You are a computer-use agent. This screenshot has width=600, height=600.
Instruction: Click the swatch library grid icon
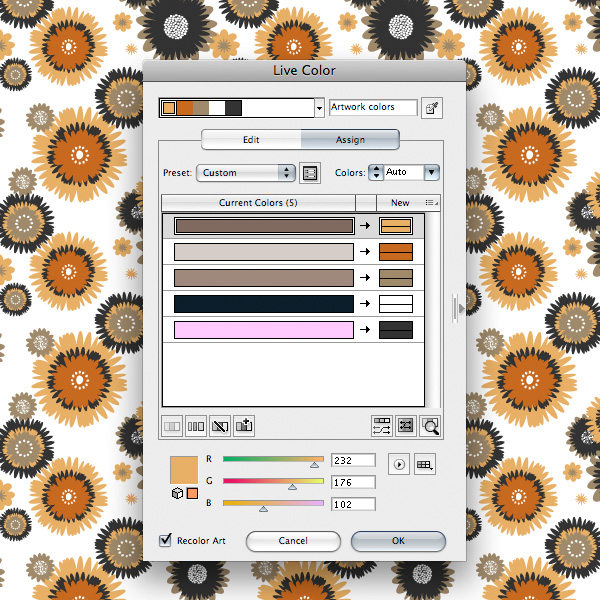(x=425, y=464)
